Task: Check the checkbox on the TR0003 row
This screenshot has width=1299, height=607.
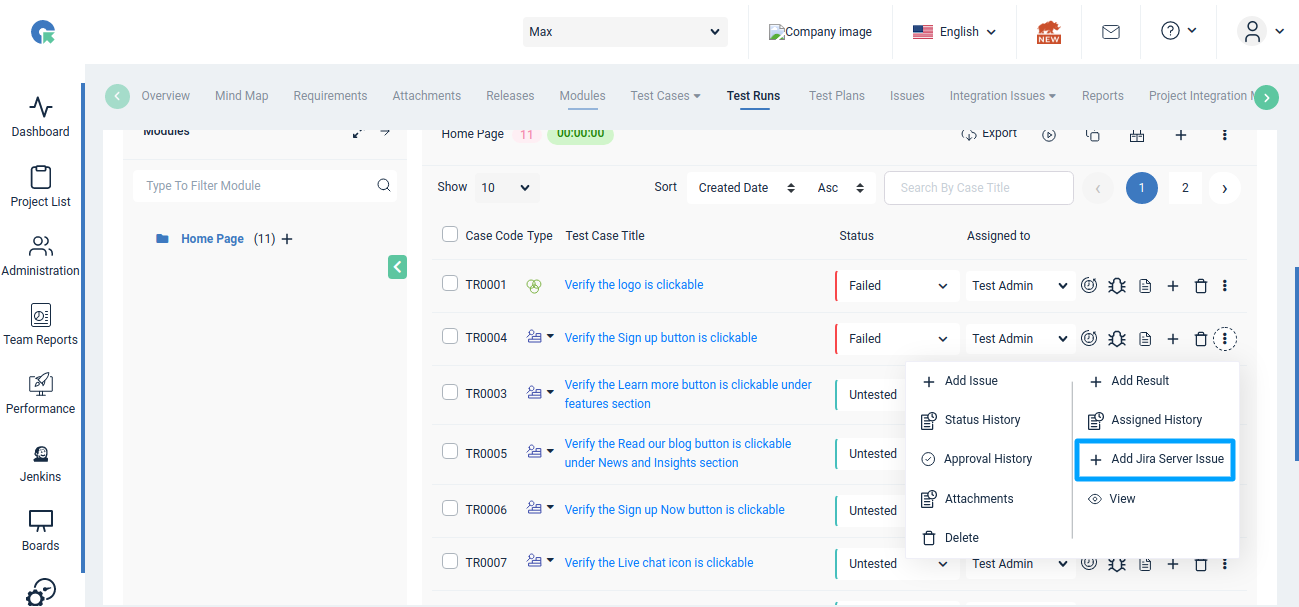Action: tap(450, 392)
